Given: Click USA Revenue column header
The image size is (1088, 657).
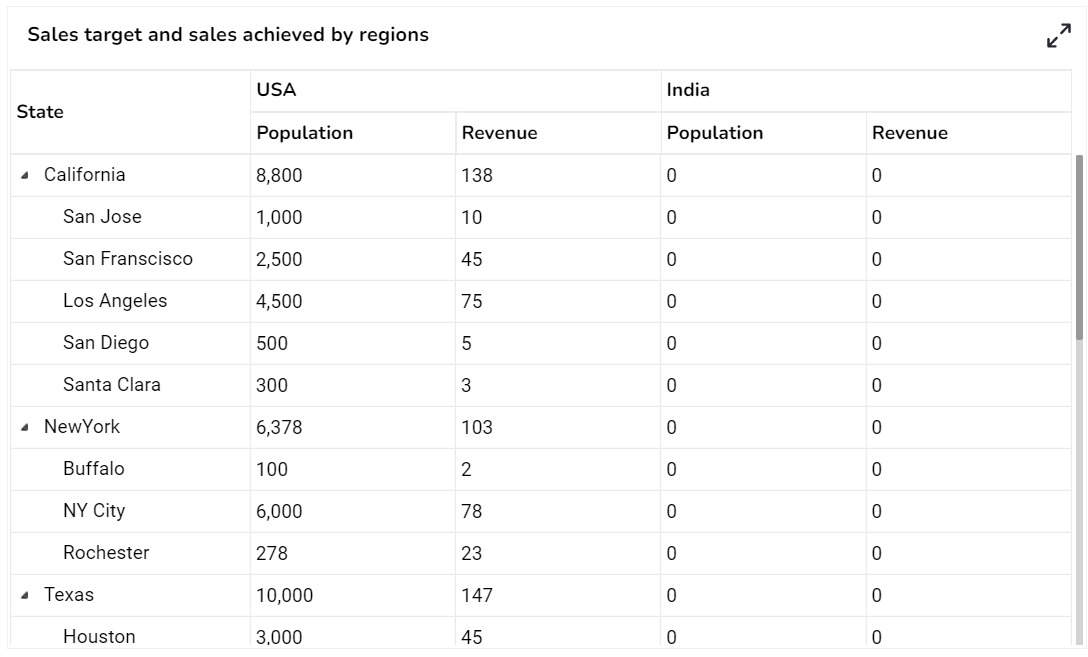Looking at the screenshot, I should 499,133.
